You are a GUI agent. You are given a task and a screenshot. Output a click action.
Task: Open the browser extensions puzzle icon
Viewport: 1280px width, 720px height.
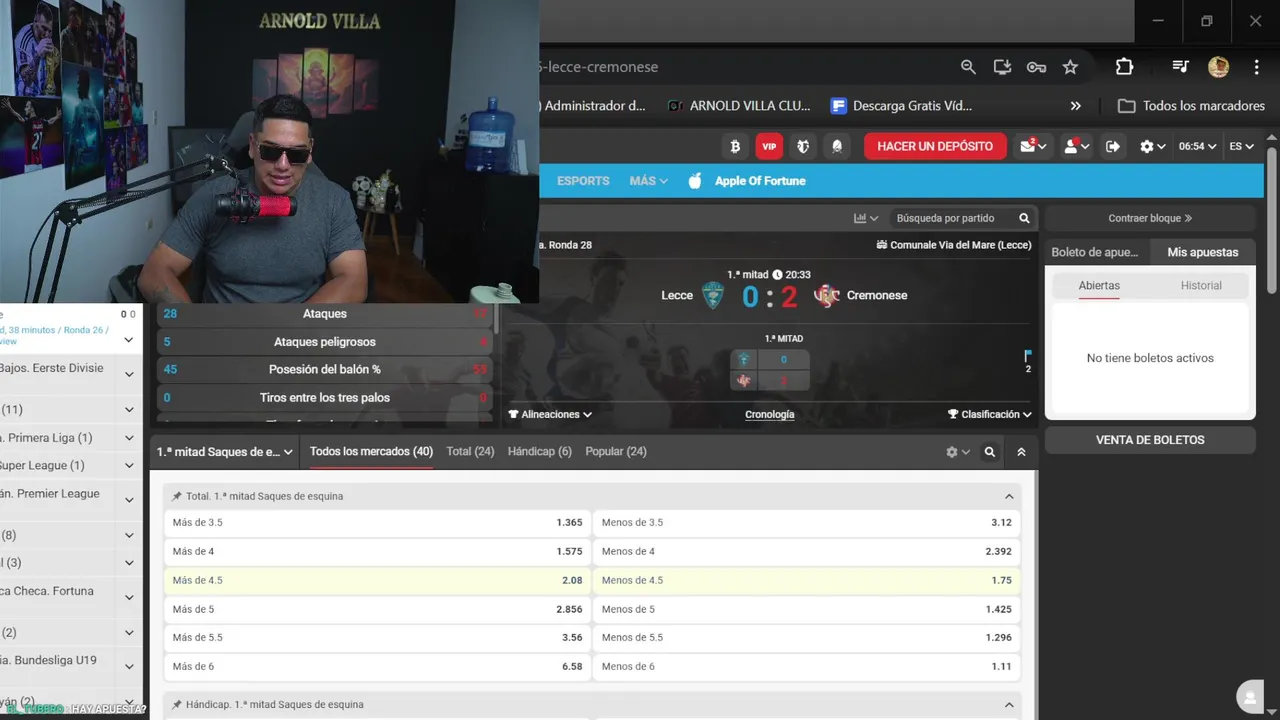click(1124, 67)
